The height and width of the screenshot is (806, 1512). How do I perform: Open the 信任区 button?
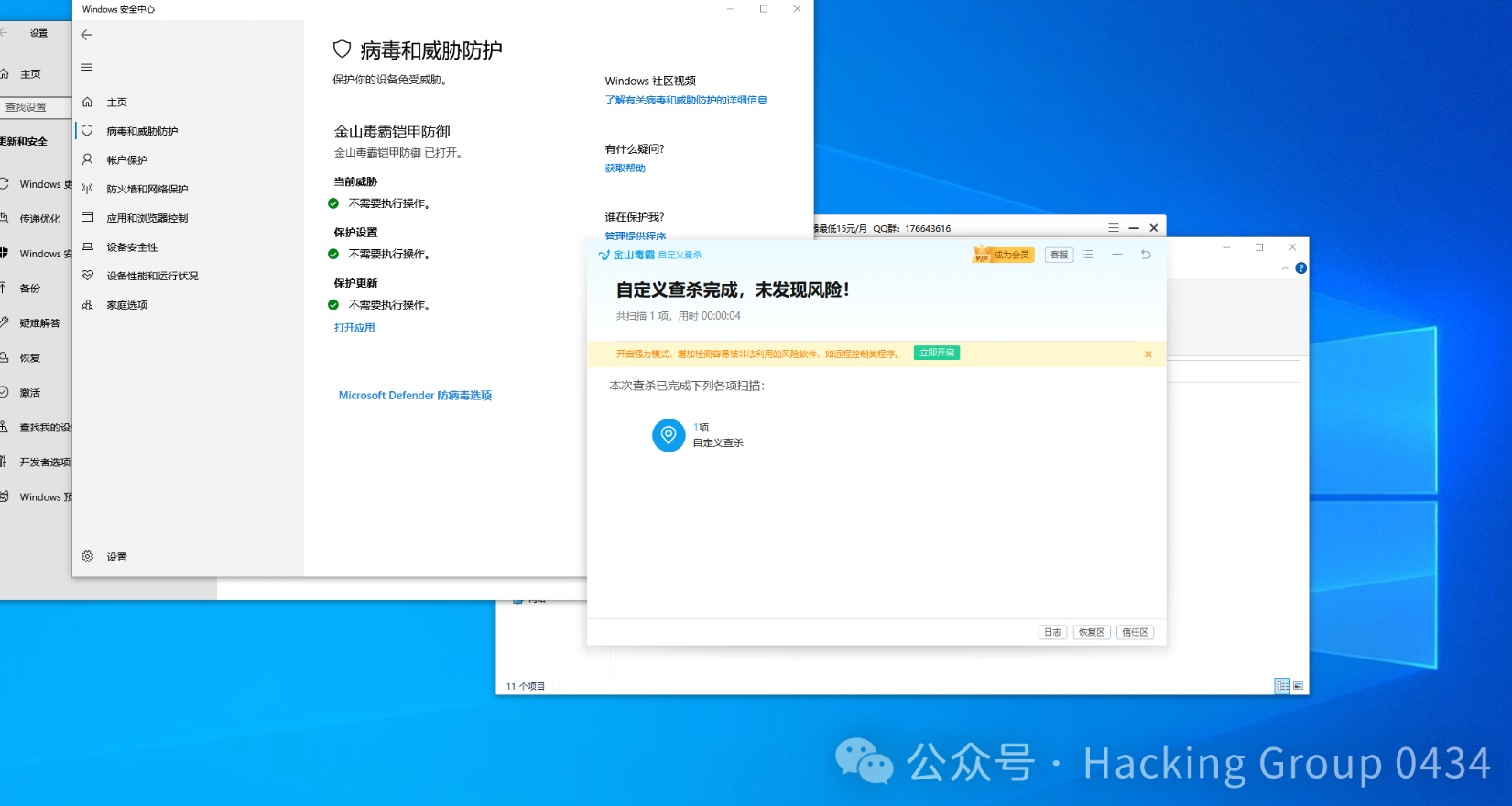[1135, 632]
